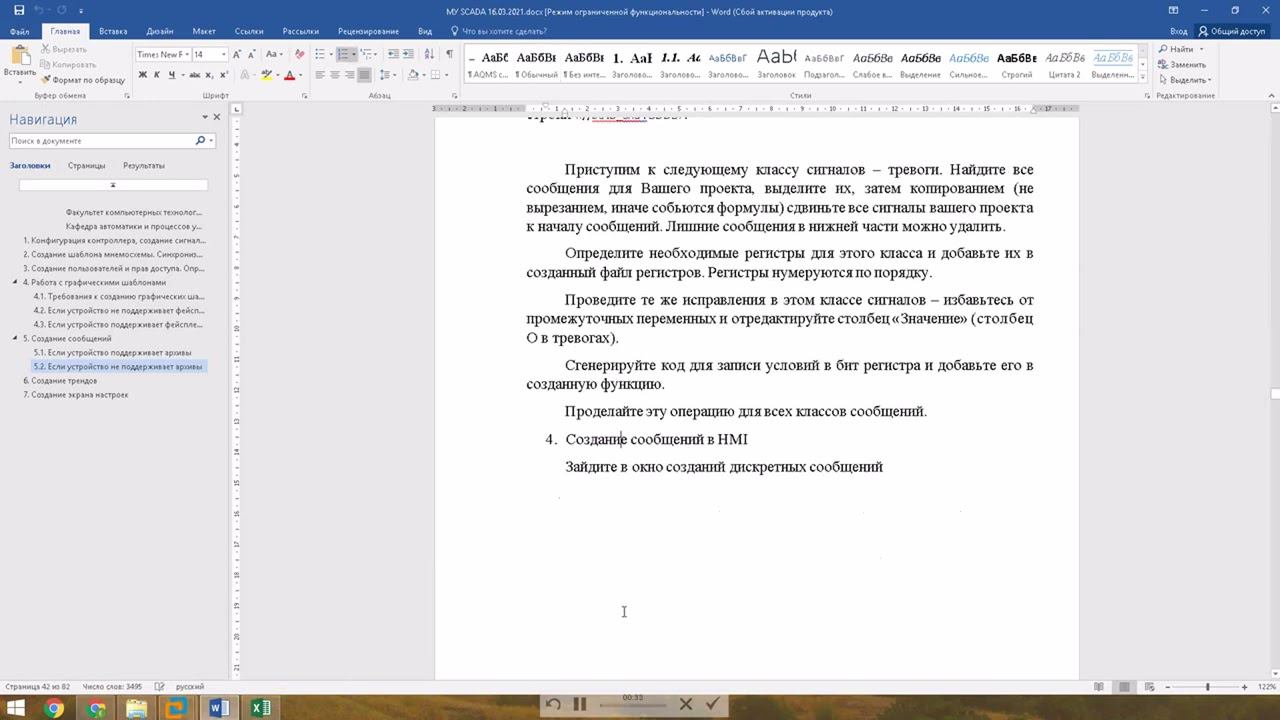Click the Sort icon
This screenshot has height=720, width=1280.
[427, 54]
